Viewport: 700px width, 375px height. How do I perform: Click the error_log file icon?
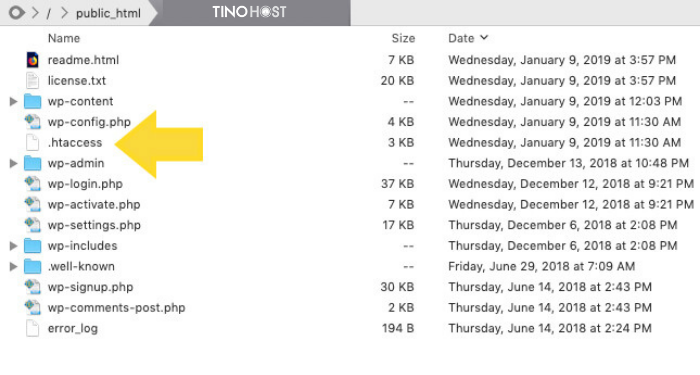(32, 329)
